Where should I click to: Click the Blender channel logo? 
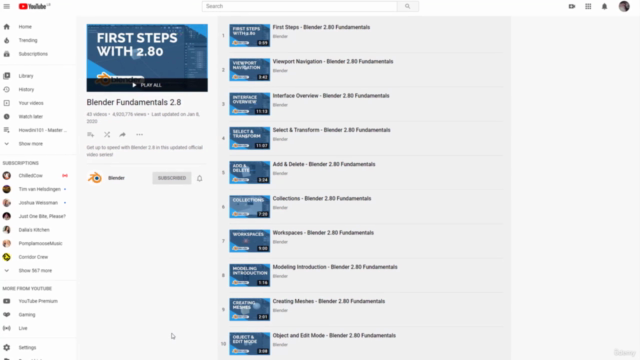pyautogui.click(x=95, y=178)
